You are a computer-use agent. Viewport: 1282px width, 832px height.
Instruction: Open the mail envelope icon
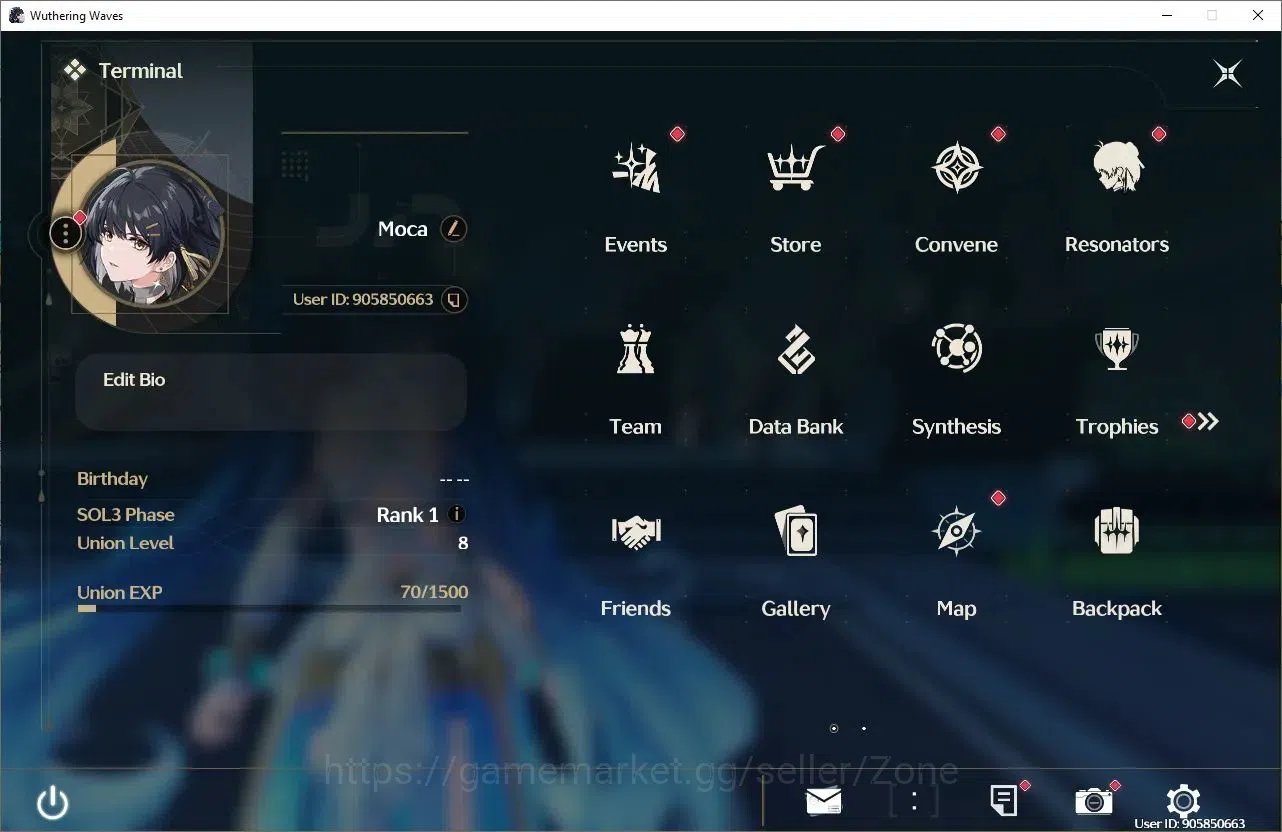[x=824, y=801]
